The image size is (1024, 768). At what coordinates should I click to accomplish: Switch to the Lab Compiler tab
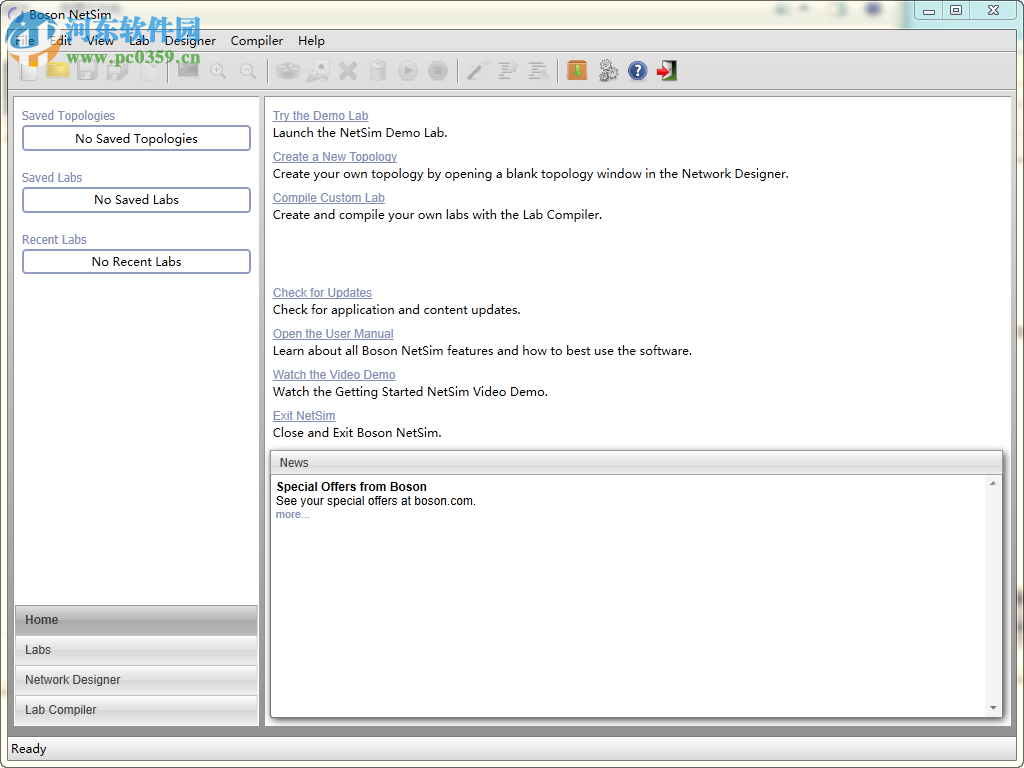[x=136, y=710]
